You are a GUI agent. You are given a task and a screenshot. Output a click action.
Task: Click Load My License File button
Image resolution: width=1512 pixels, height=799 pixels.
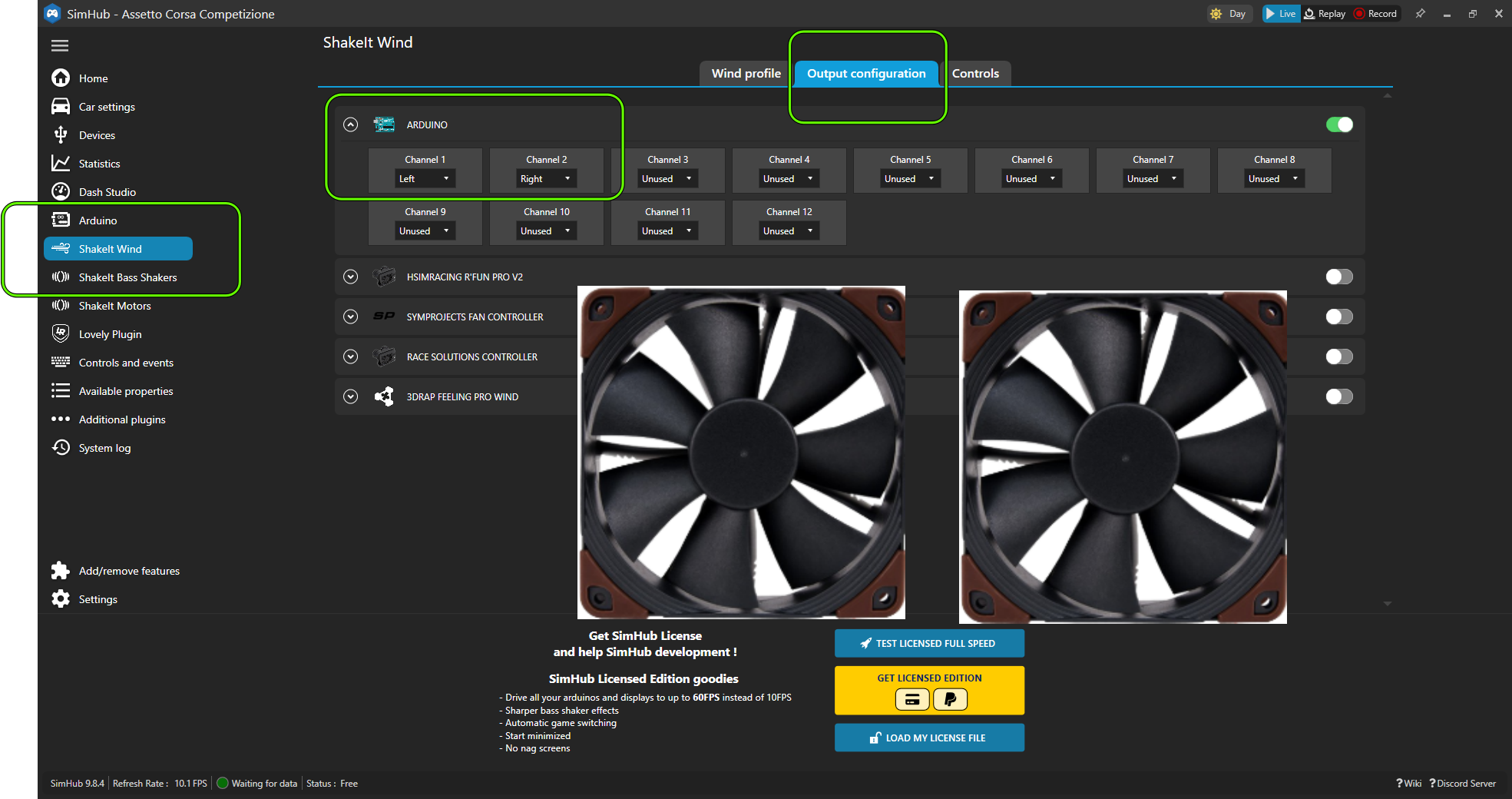929,738
